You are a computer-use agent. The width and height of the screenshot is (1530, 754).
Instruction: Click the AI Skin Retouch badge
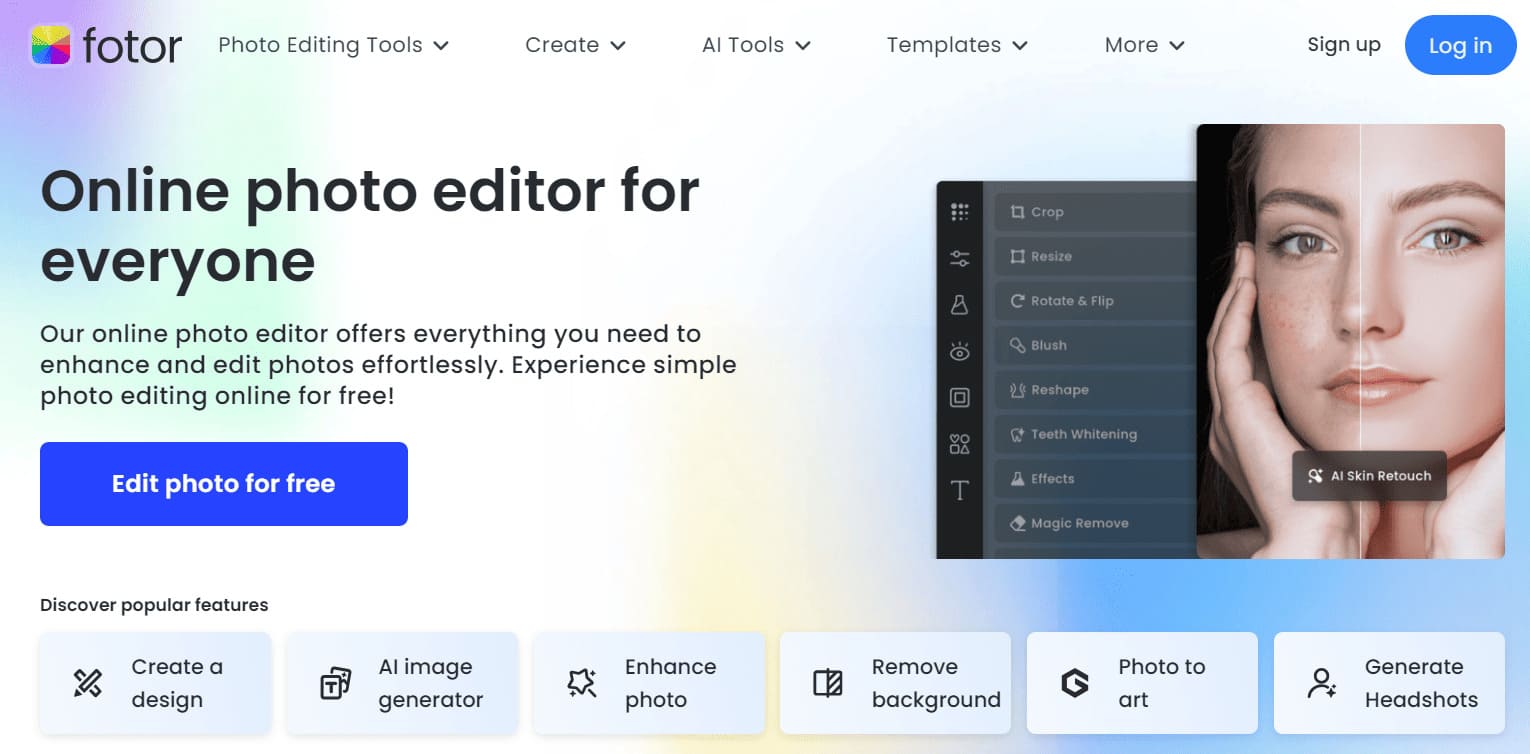pos(1370,476)
